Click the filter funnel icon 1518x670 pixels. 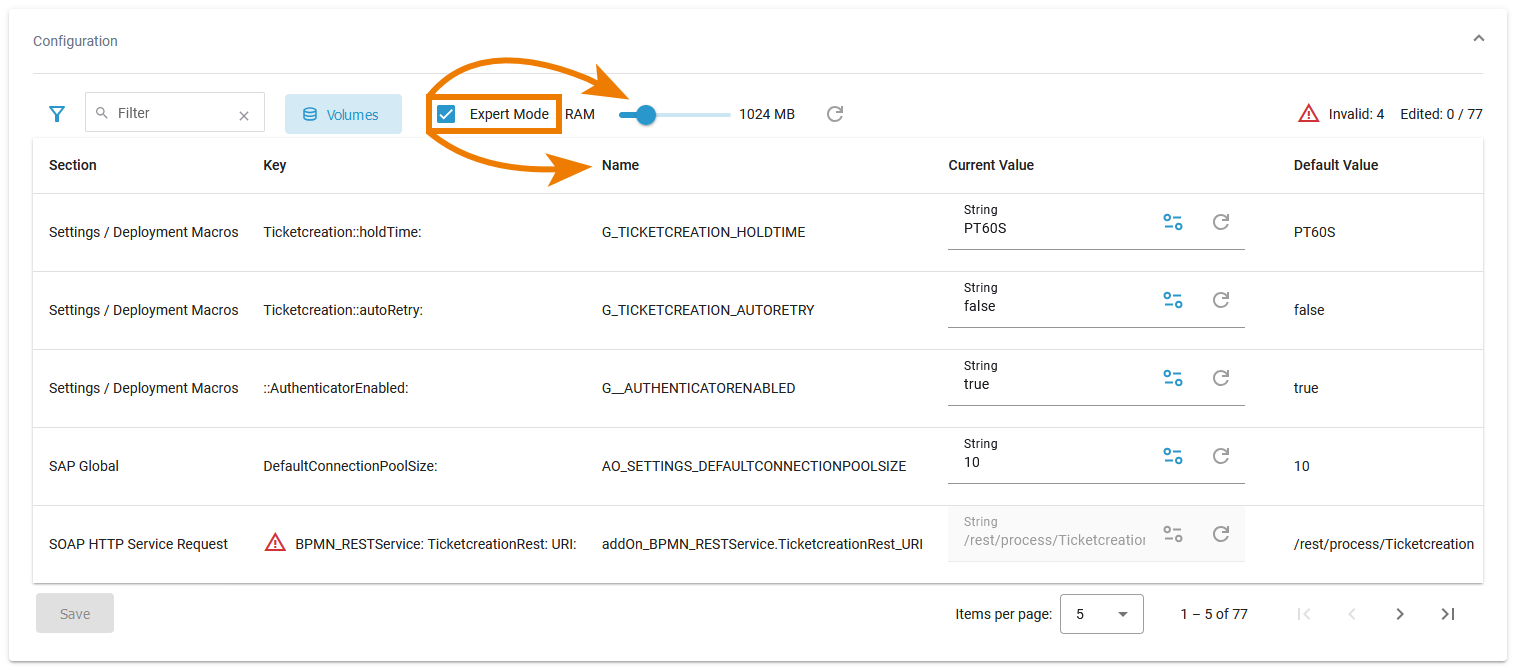[x=57, y=114]
